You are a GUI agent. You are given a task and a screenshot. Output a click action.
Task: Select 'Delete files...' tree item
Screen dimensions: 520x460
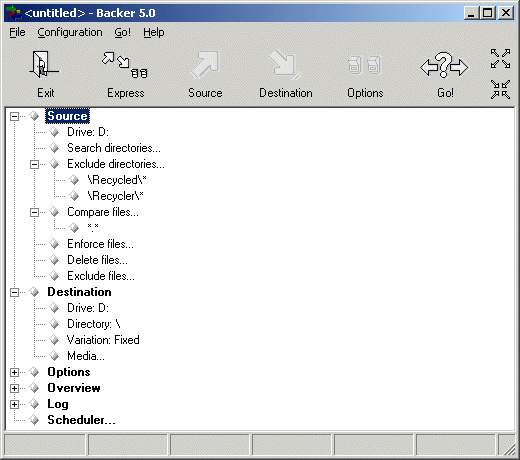97,260
